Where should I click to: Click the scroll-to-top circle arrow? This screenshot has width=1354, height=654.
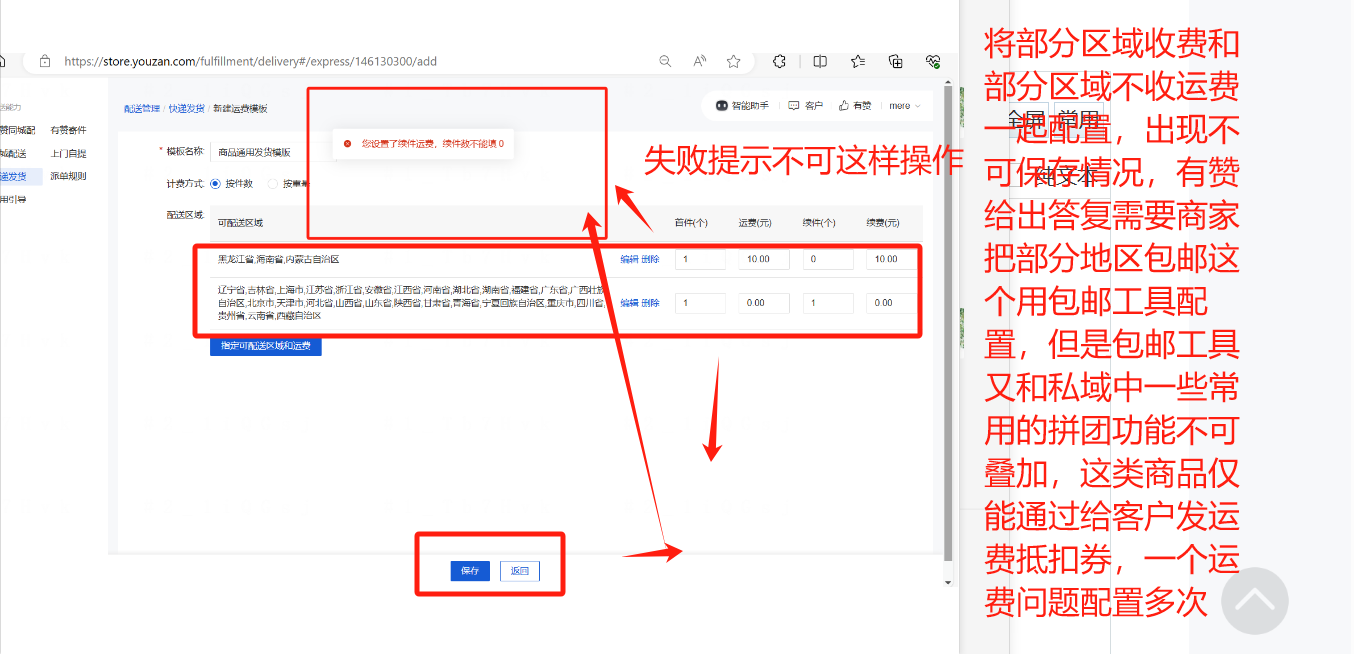1255,601
